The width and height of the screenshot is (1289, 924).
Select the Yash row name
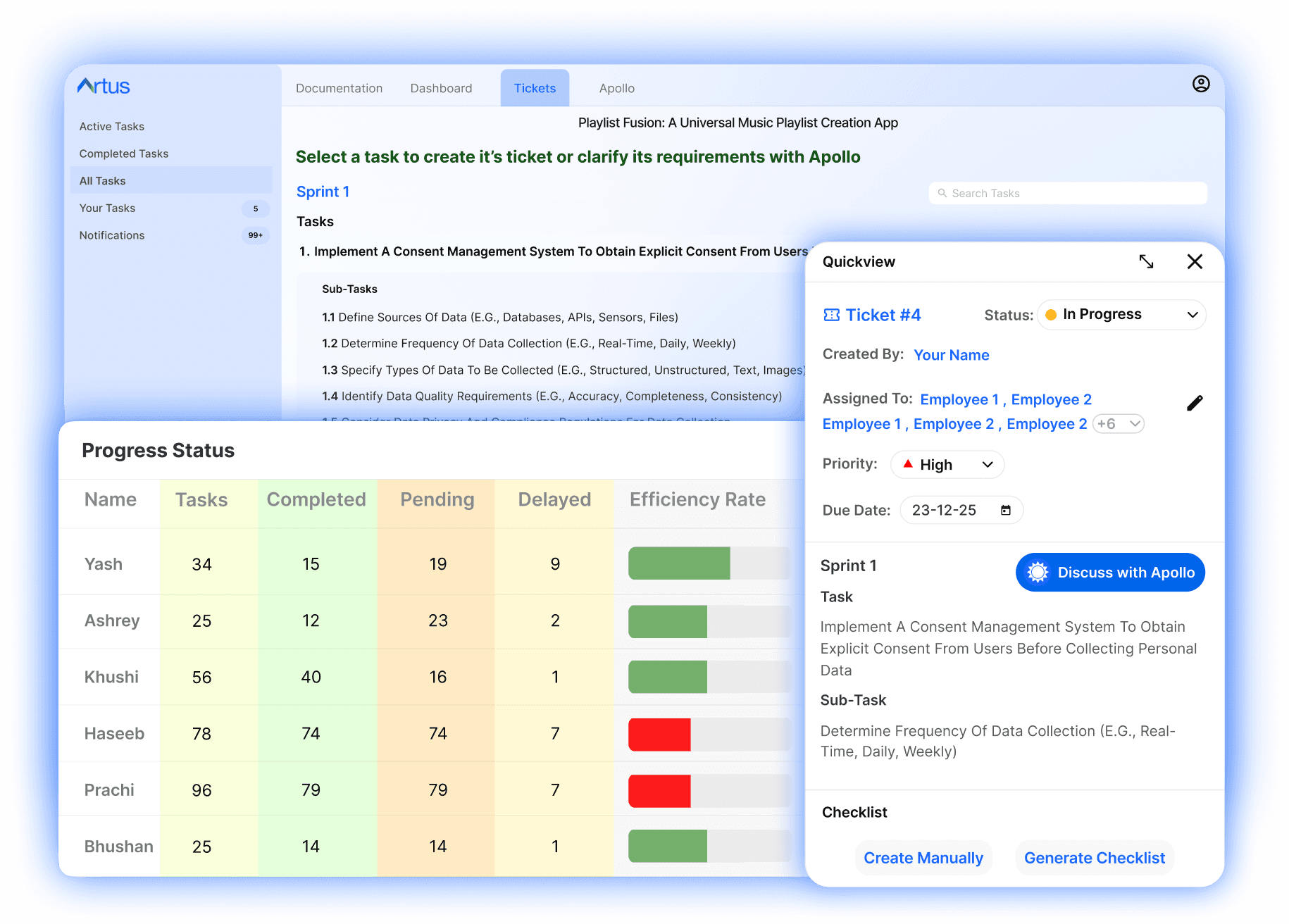pyautogui.click(x=104, y=564)
